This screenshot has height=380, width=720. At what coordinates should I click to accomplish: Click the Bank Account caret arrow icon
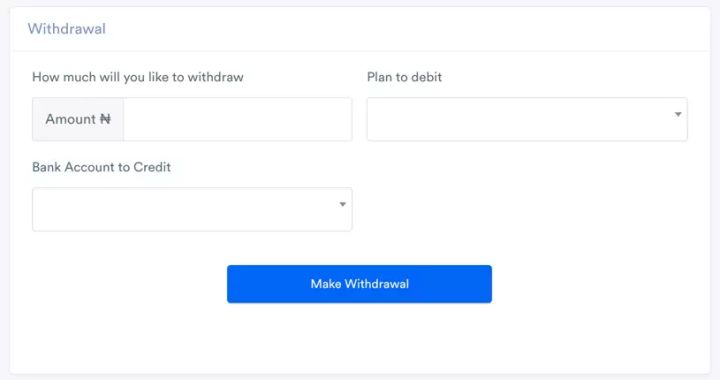click(343, 204)
